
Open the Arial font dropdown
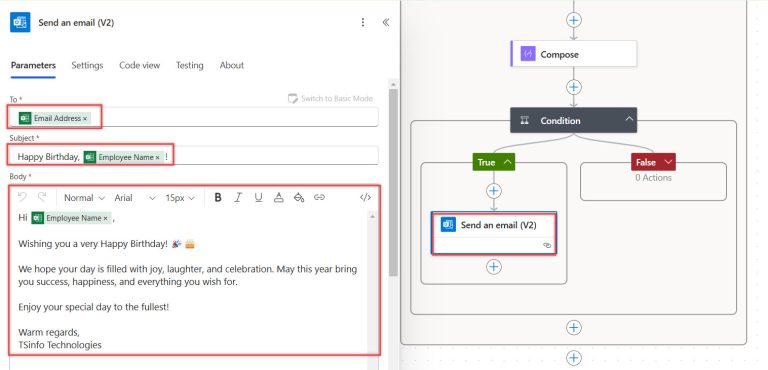click(x=135, y=198)
